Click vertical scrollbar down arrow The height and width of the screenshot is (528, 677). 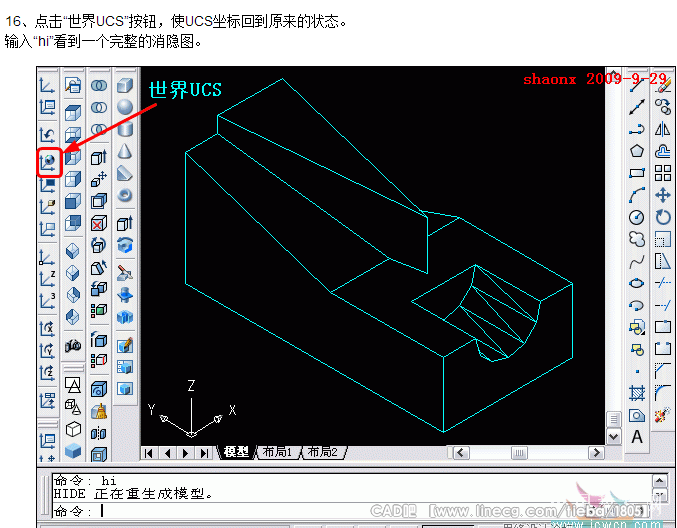614,436
